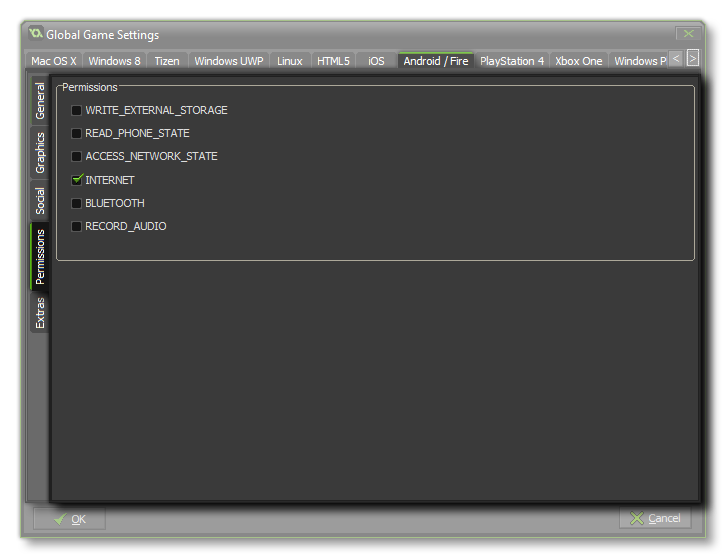This screenshot has height=558, width=726.
Task: Switch to the Mac OS X tab
Action: [53, 61]
